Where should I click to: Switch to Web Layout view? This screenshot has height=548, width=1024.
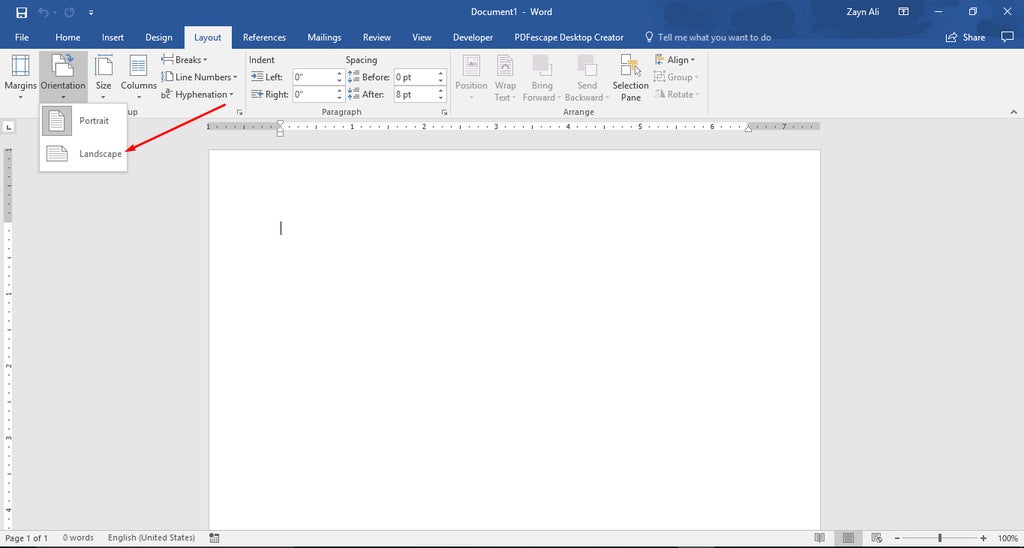point(877,538)
